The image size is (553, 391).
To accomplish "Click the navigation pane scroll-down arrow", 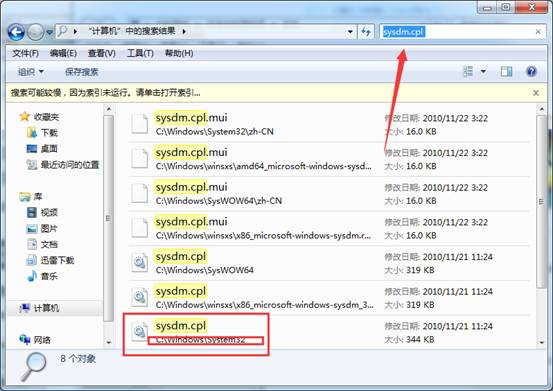I will tap(109, 342).
